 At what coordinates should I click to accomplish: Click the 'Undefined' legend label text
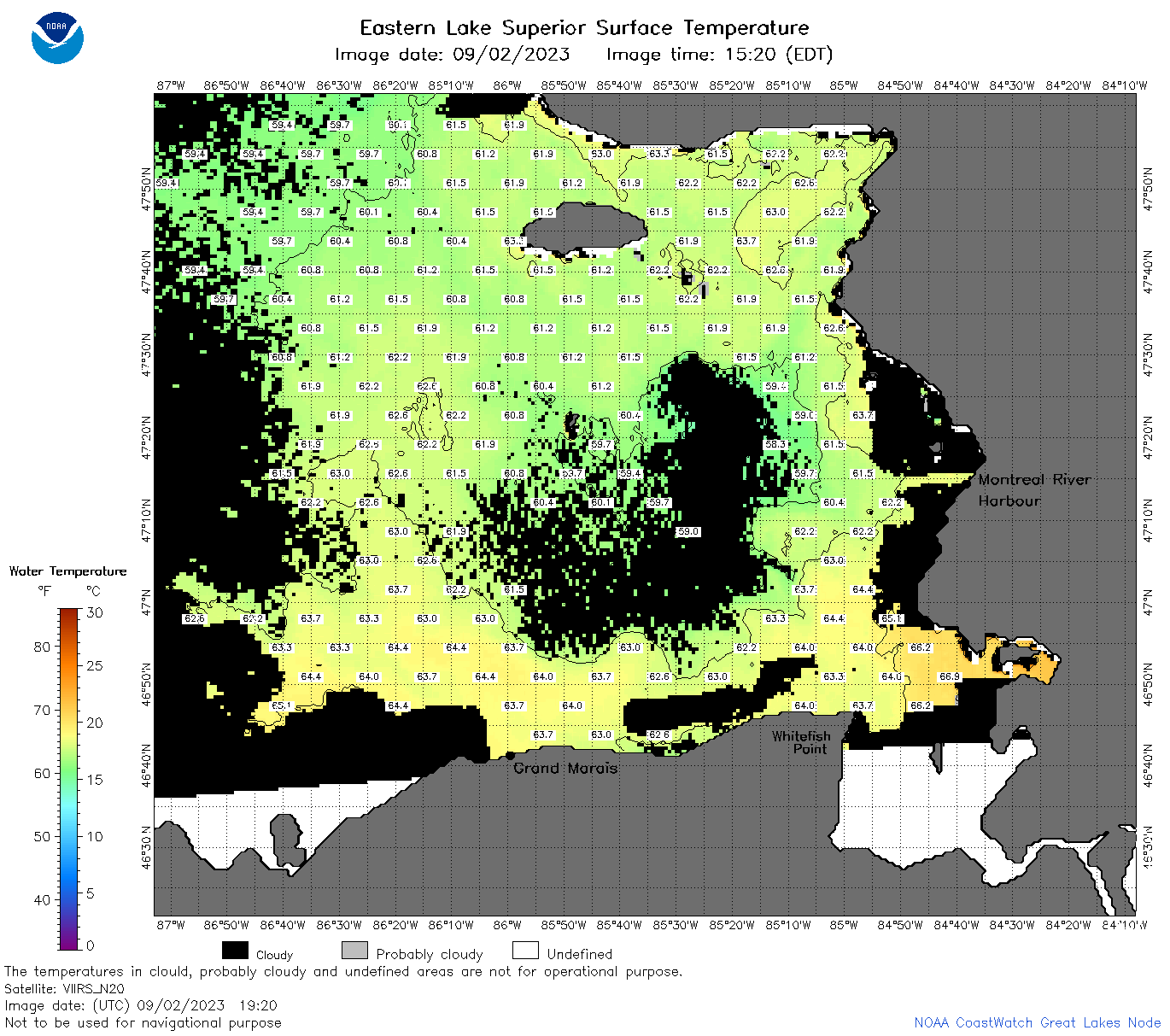579,954
